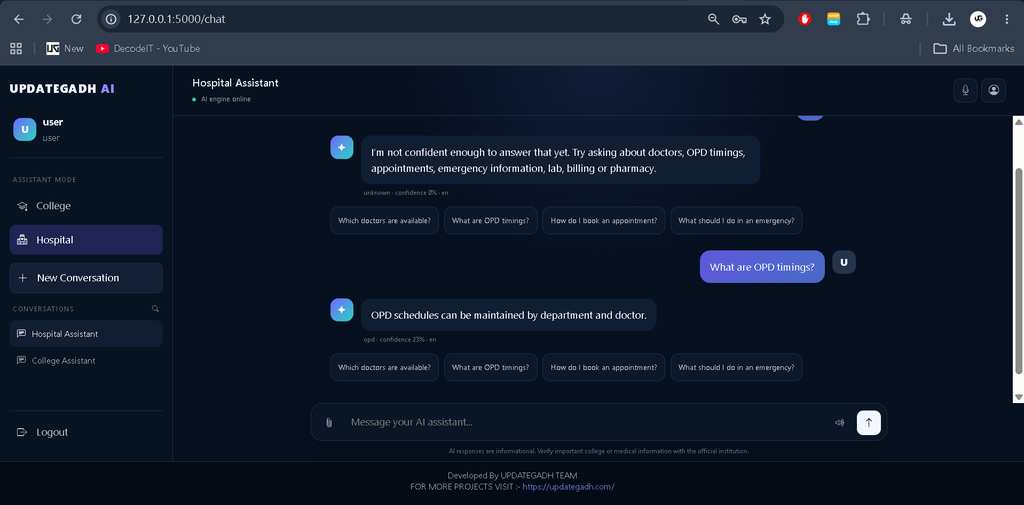Send the message with the arrow button

869,423
